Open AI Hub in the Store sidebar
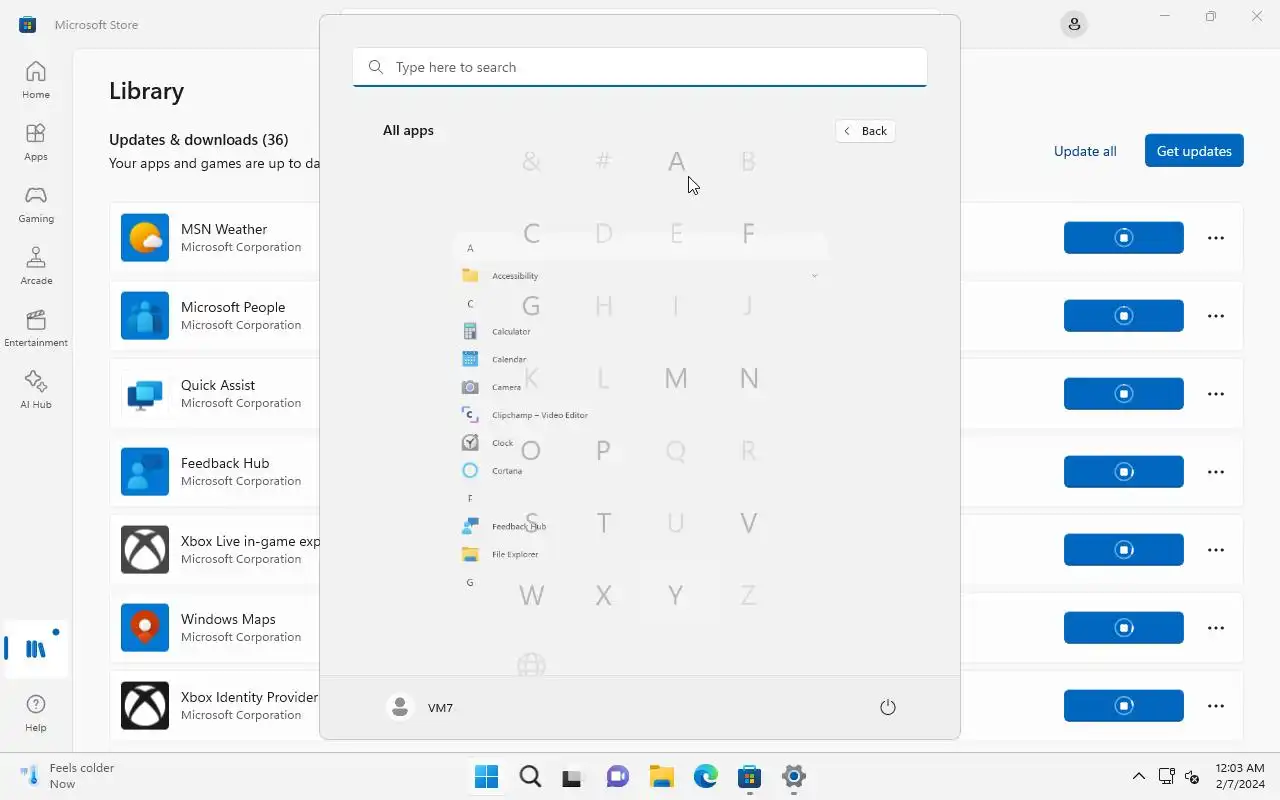Viewport: 1280px width, 800px height. [x=36, y=390]
